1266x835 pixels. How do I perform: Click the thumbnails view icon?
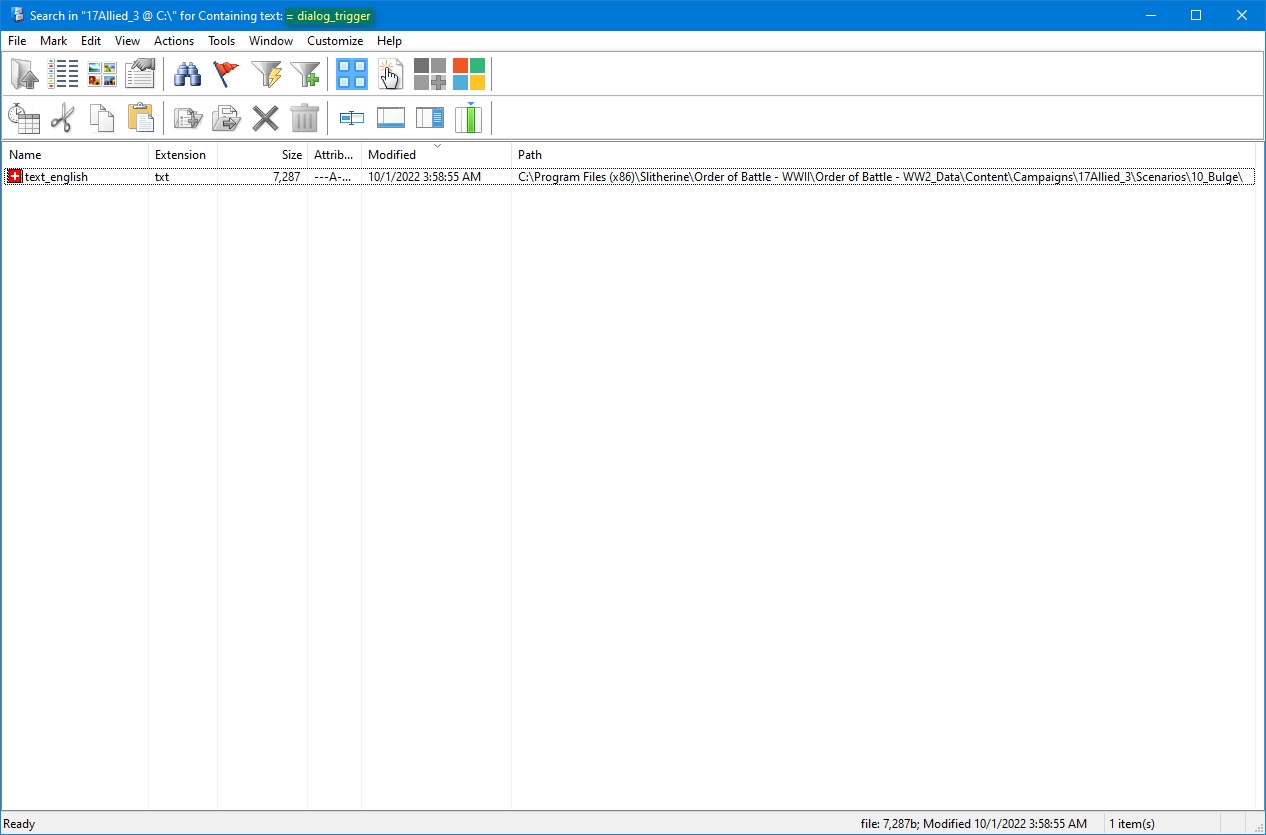pos(102,74)
